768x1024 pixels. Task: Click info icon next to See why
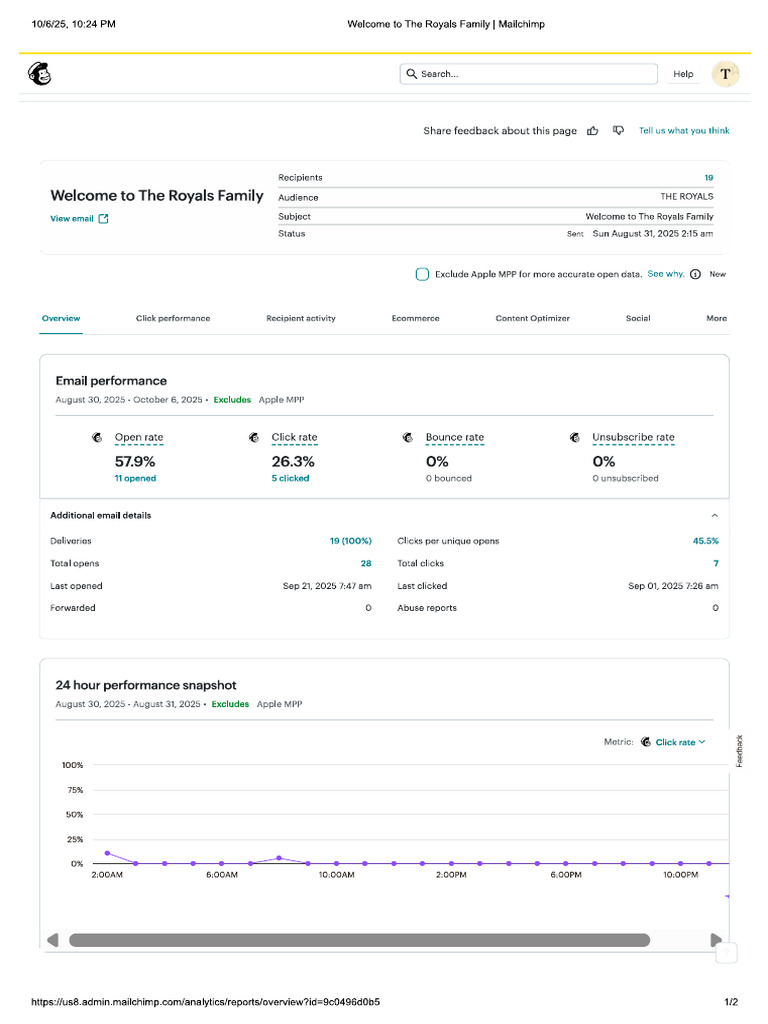[696, 274]
